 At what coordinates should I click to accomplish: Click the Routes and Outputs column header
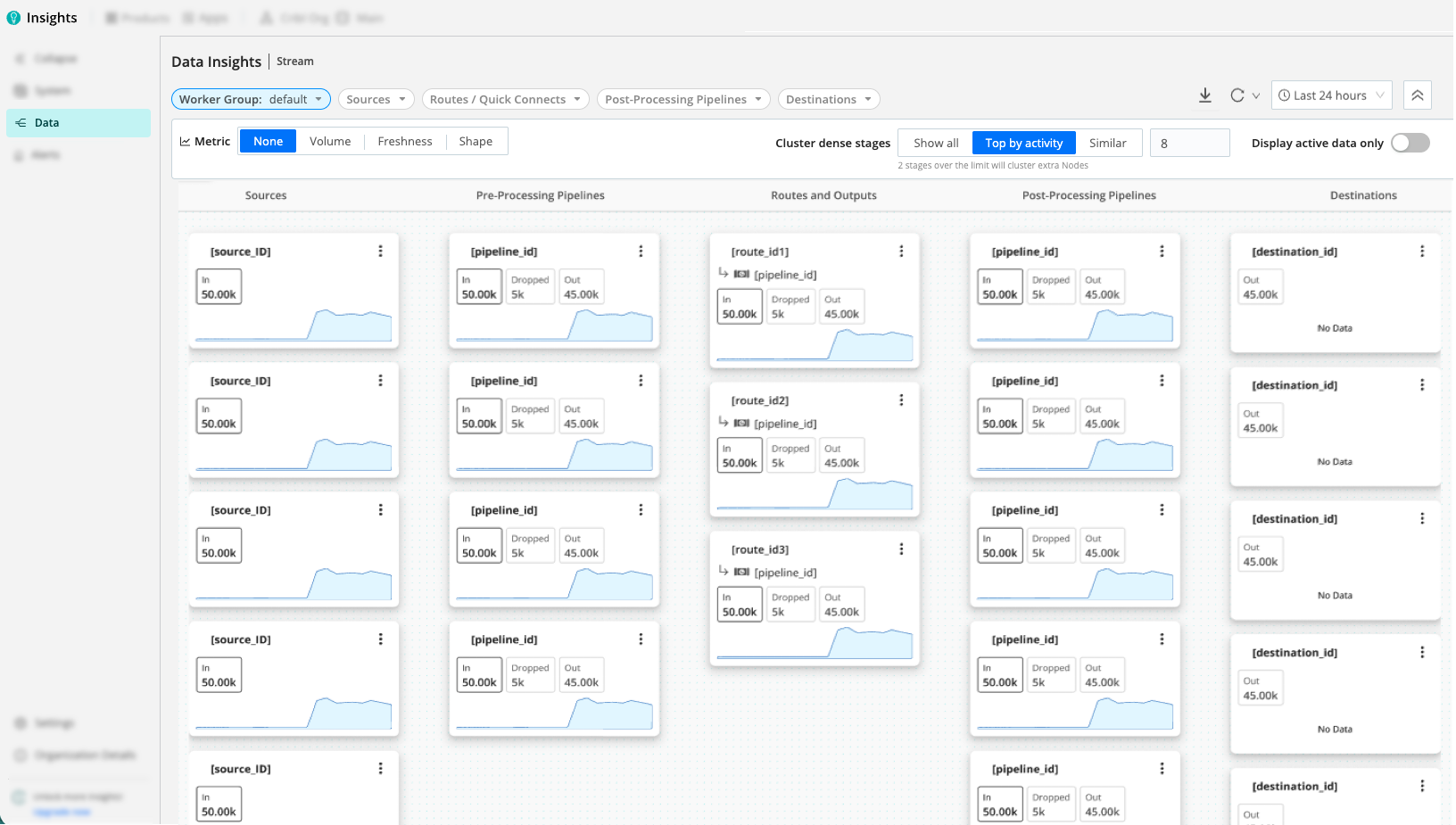(x=823, y=195)
